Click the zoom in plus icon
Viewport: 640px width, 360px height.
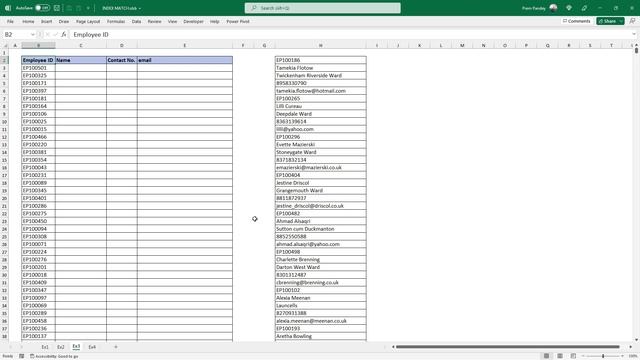coord(622,356)
